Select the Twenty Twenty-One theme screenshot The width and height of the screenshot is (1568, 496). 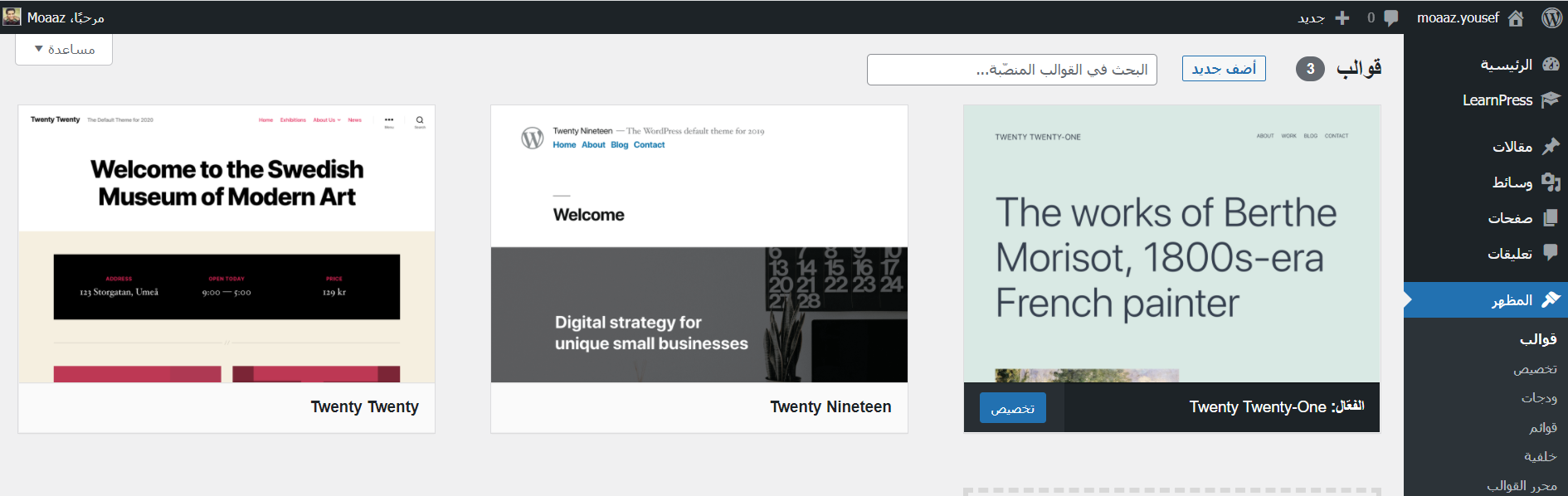(1172, 244)
